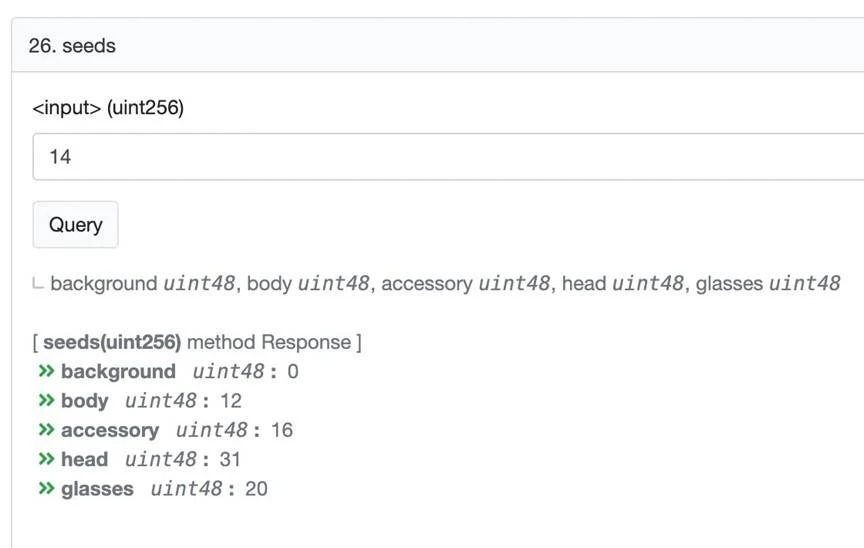Select the body result value 12

(231, 401)
